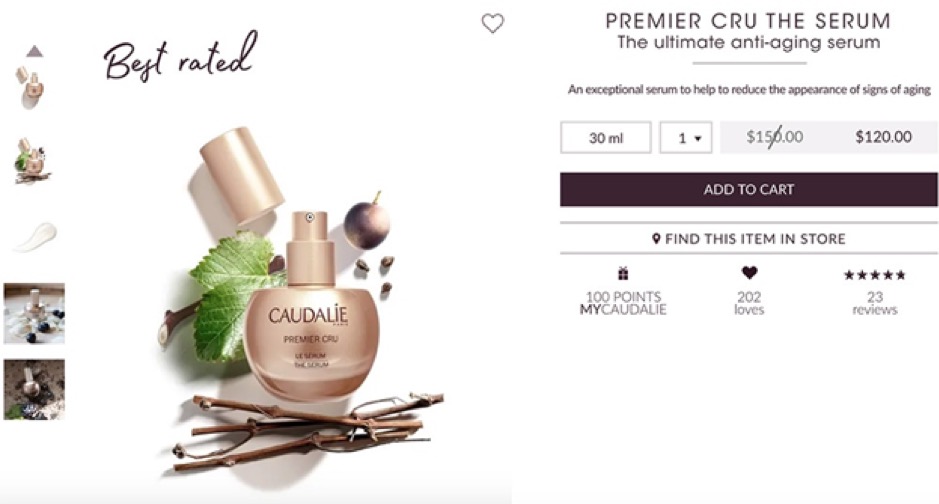
Task: Show the first serum bottle thumbnail
Action: click(x=31, y=87)
